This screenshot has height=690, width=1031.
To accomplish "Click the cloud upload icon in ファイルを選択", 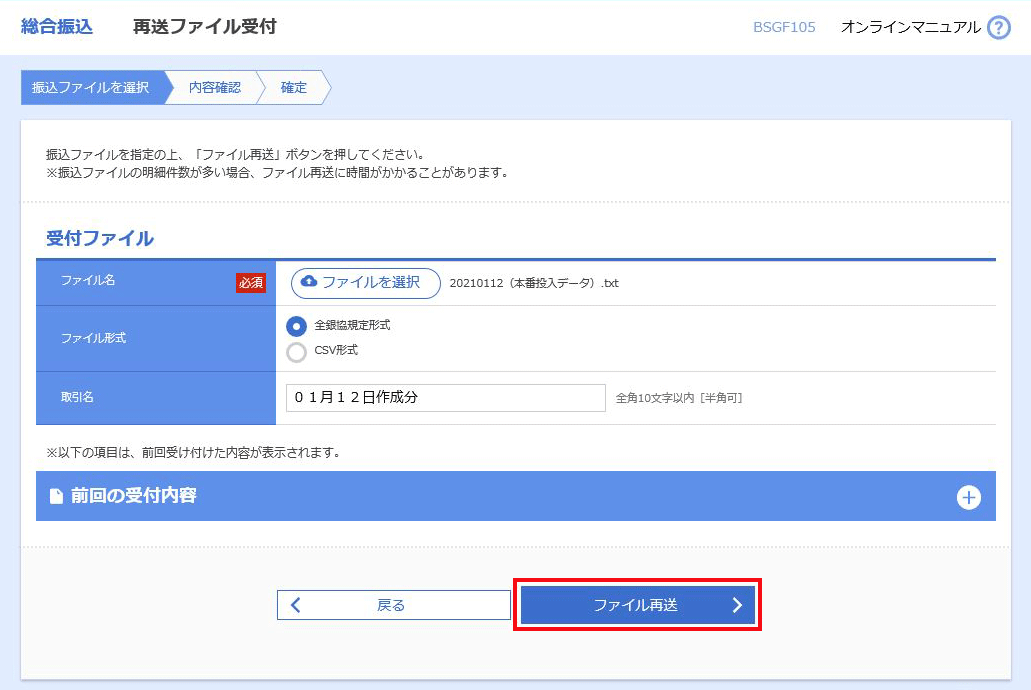I will tap(309, 282).
